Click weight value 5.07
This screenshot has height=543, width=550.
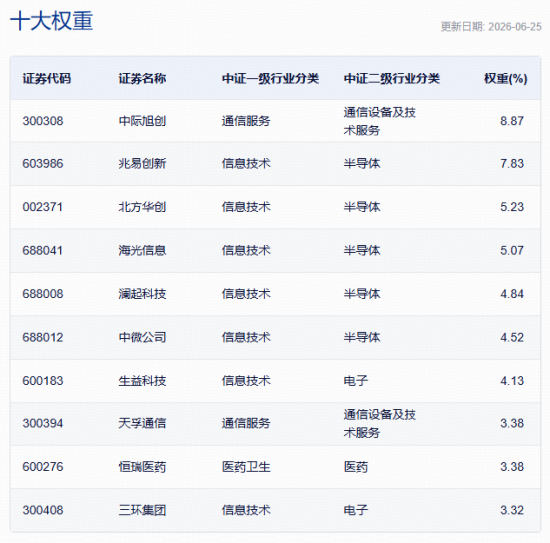512,250
